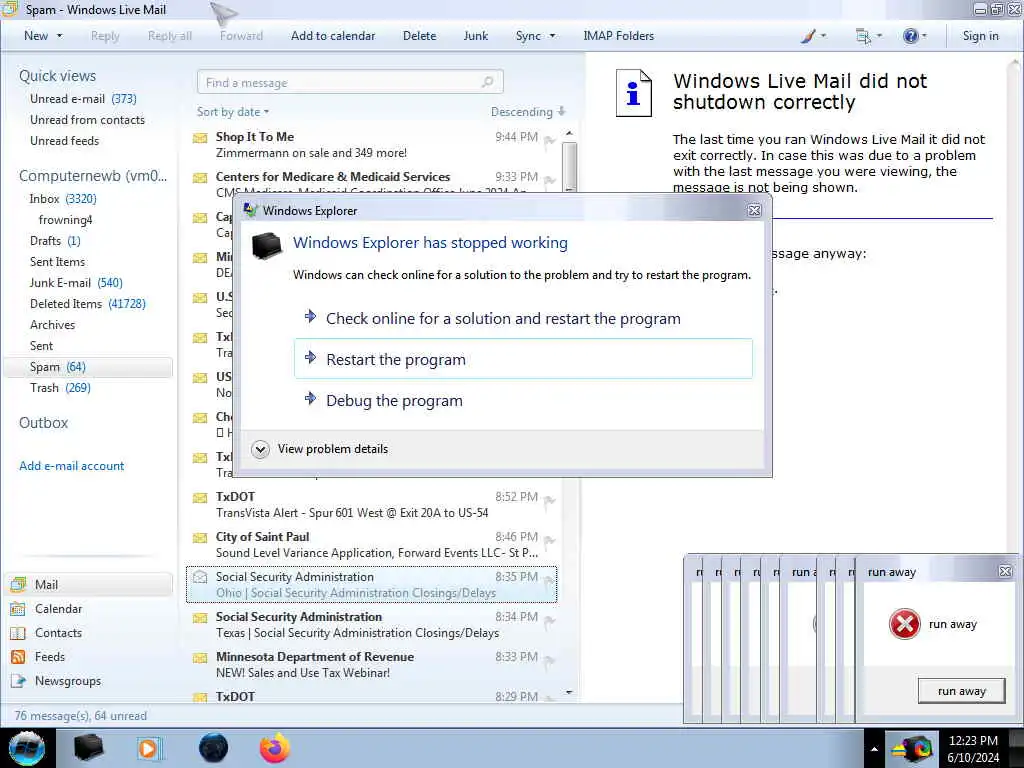Click message list scrollbar down arrow

tap(569, 692)
